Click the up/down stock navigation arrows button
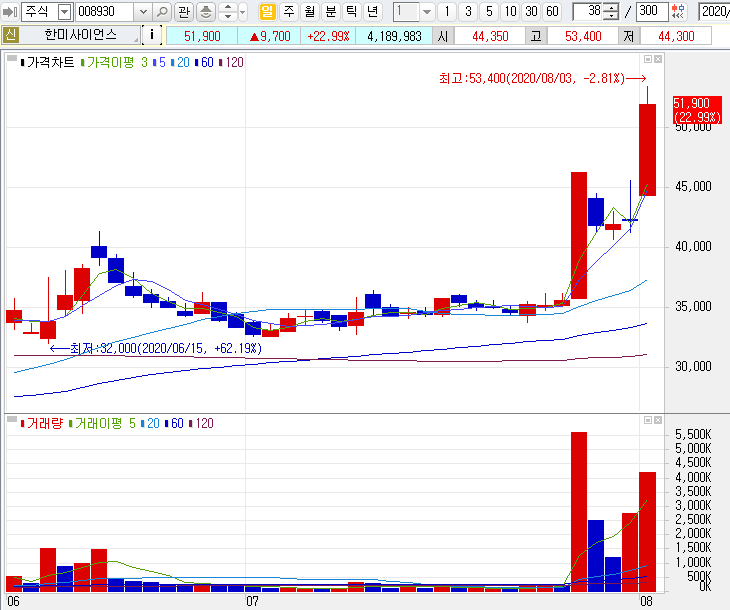The width and height of the screenshot is (730, 610). (228, 11)
